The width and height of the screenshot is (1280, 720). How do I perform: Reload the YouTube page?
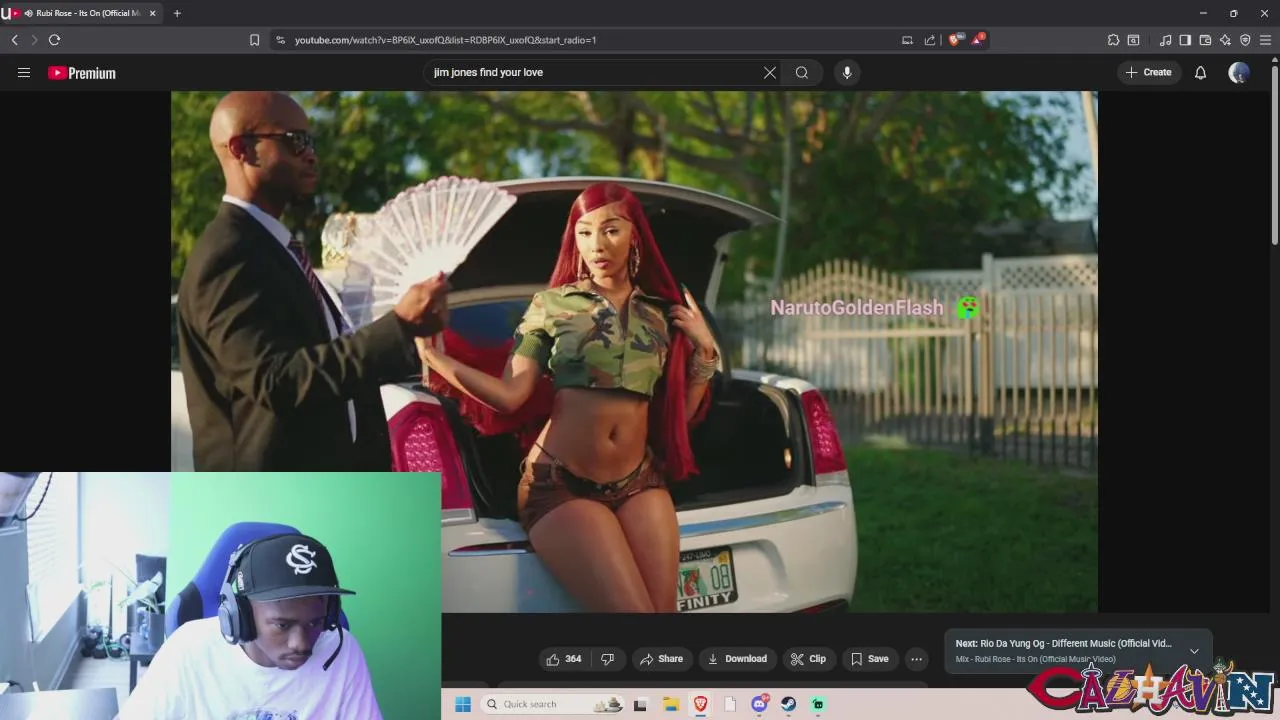(x=54, y=40)
